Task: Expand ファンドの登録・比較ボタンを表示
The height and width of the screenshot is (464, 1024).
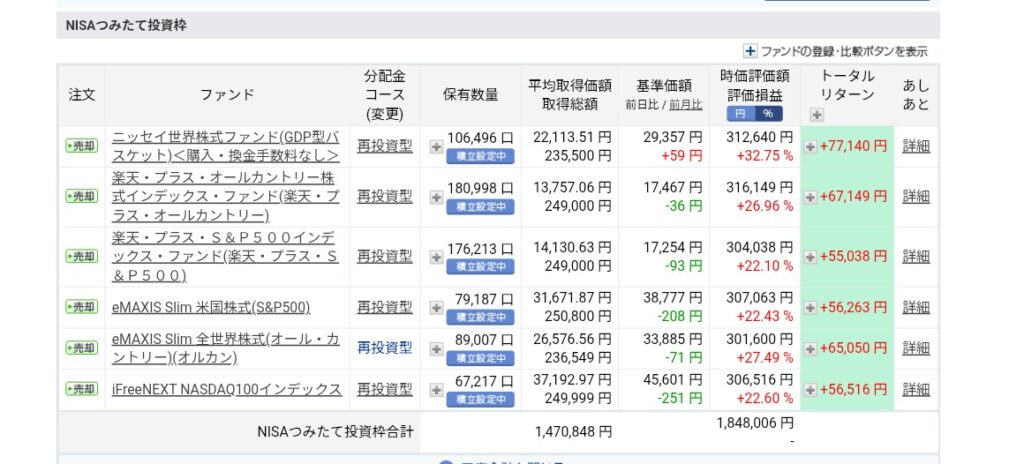Action: pos(750,51)
